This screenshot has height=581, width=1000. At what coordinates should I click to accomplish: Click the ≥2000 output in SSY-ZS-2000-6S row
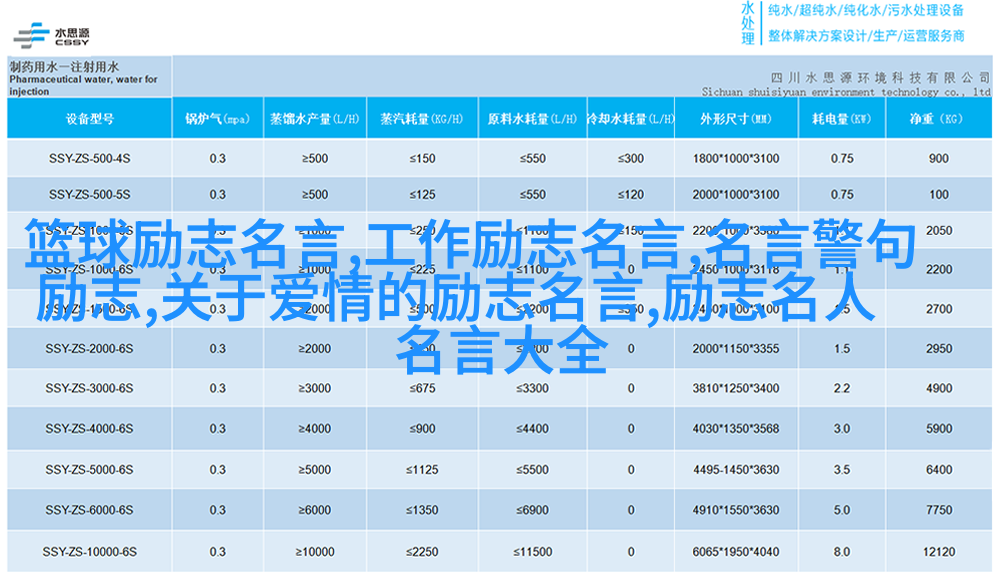[x=314, y=349]
